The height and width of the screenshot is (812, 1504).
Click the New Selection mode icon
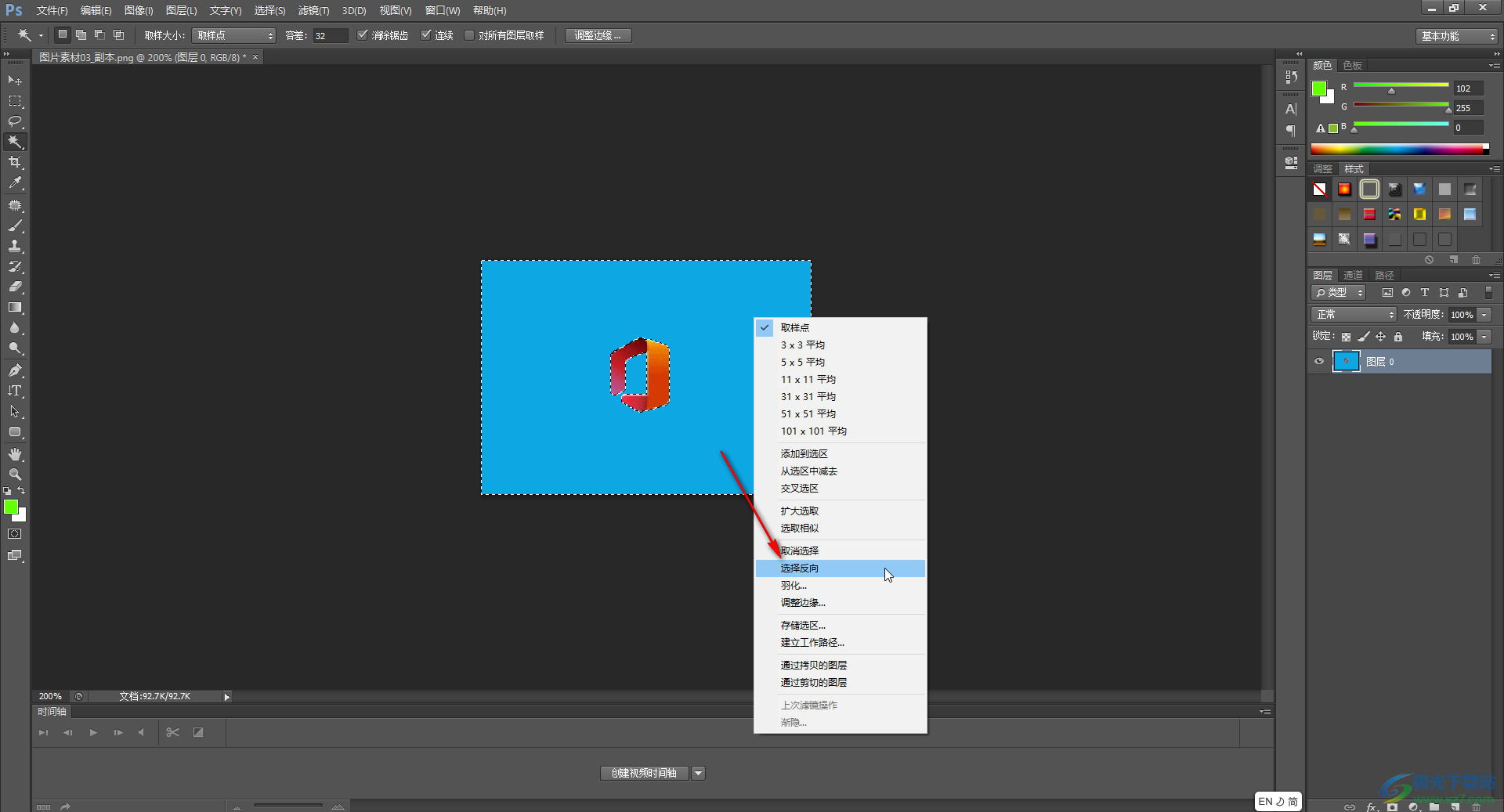pos(63,34)
